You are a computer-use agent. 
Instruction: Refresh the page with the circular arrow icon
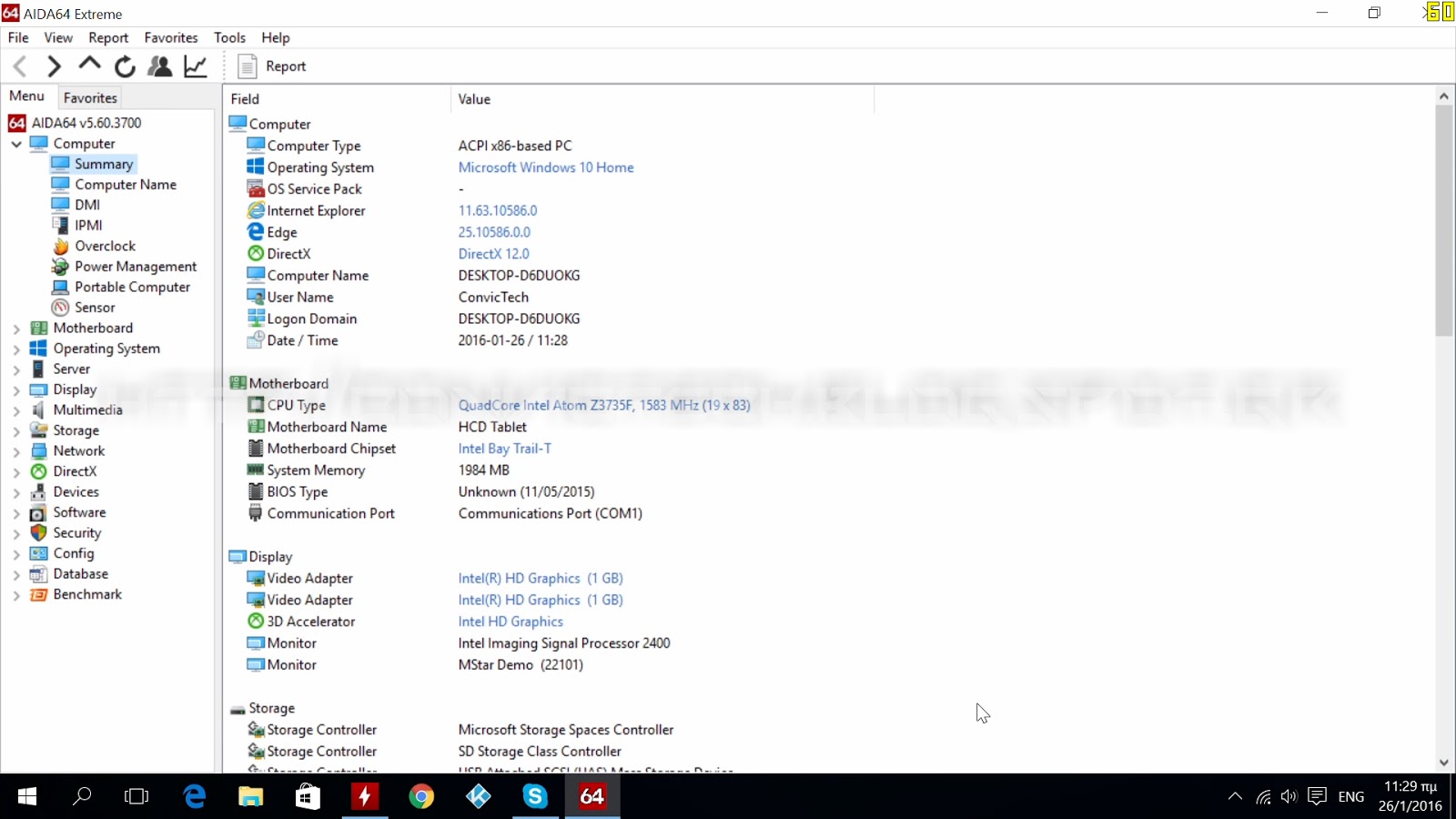click(x=125, y=66)
